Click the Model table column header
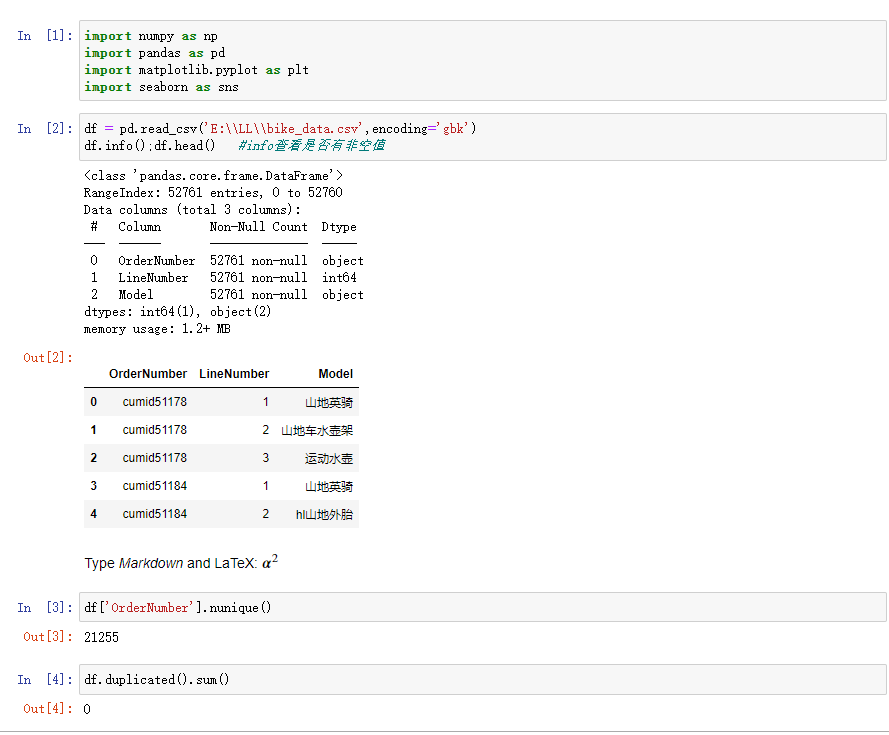The image size is (889, 735). pos(336,374)
